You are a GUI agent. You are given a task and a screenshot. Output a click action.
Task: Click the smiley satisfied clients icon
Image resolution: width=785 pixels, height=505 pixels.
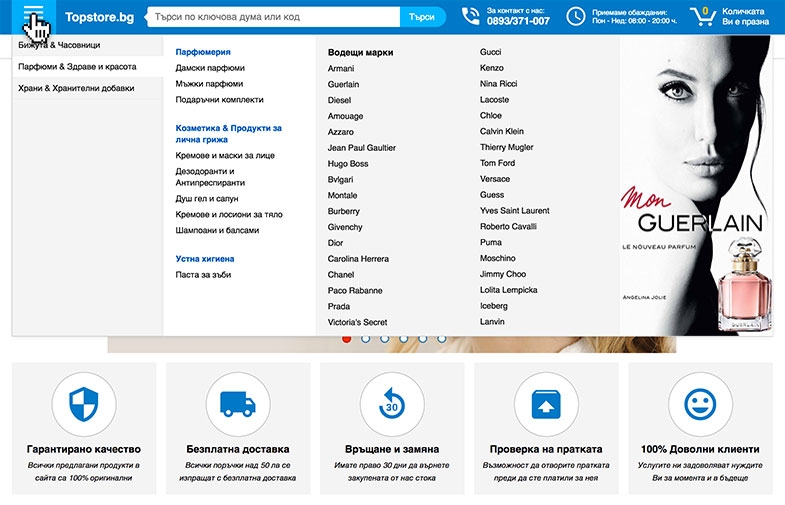[700, 404]
